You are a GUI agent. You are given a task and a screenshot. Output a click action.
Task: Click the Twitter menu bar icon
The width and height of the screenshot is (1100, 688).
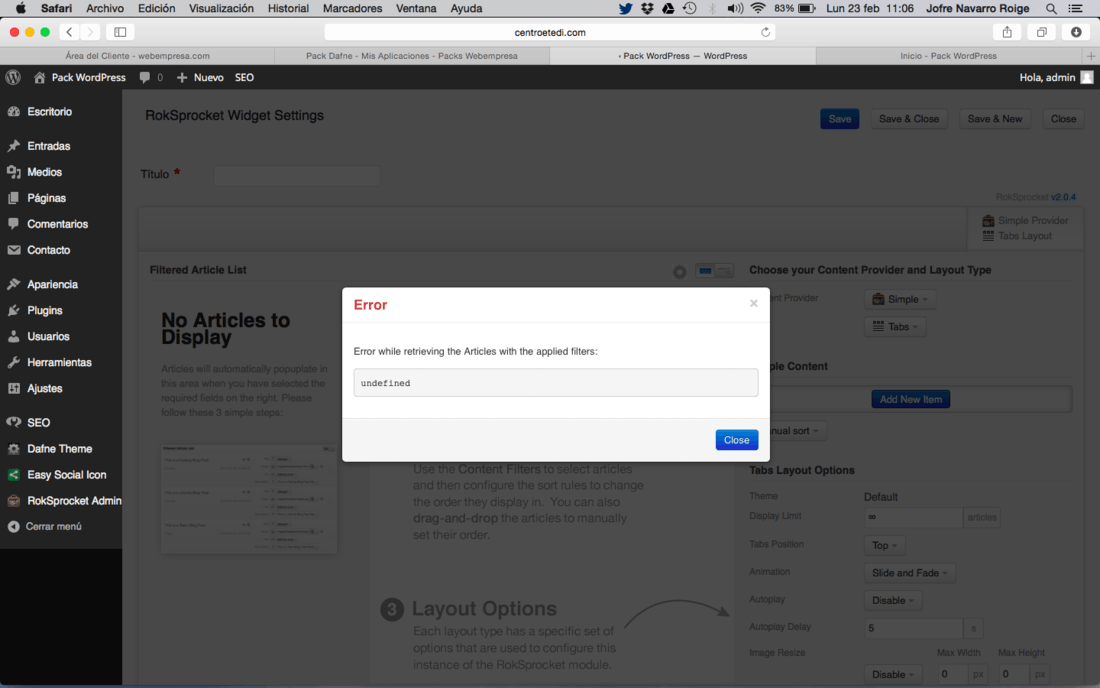tap(625, 8)
